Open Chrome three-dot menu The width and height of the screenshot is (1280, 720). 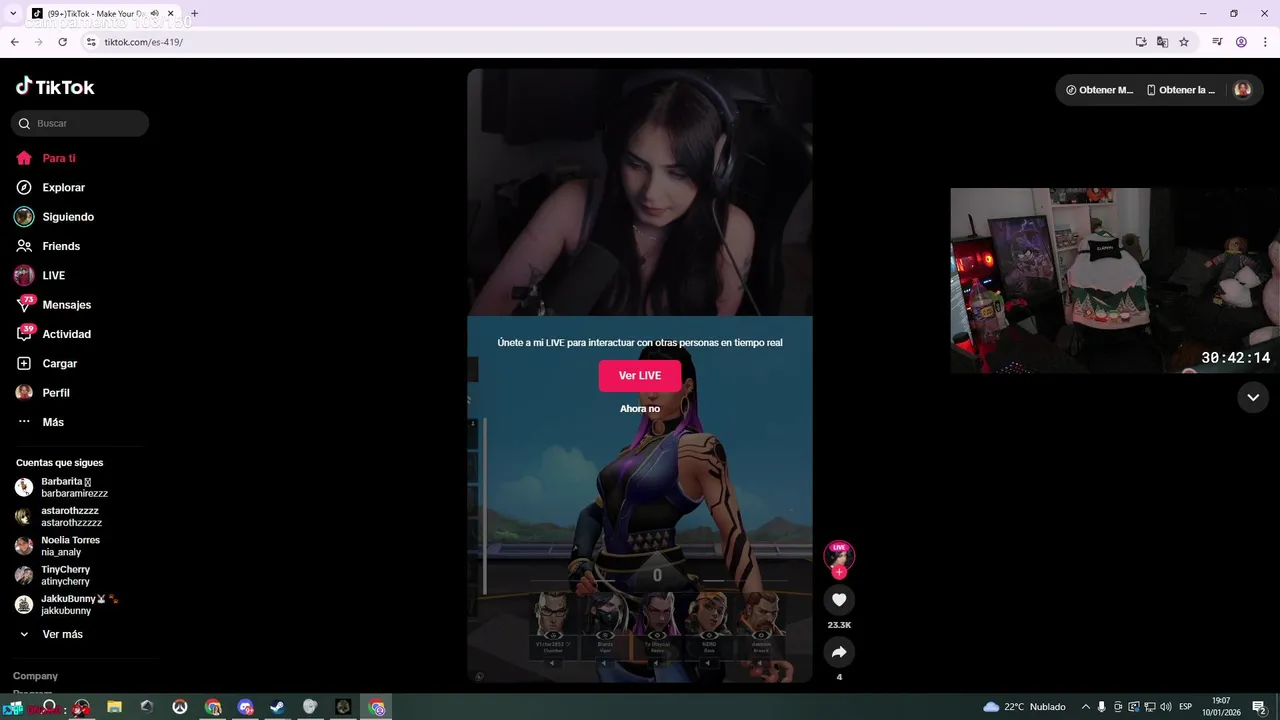[1265, 42]
